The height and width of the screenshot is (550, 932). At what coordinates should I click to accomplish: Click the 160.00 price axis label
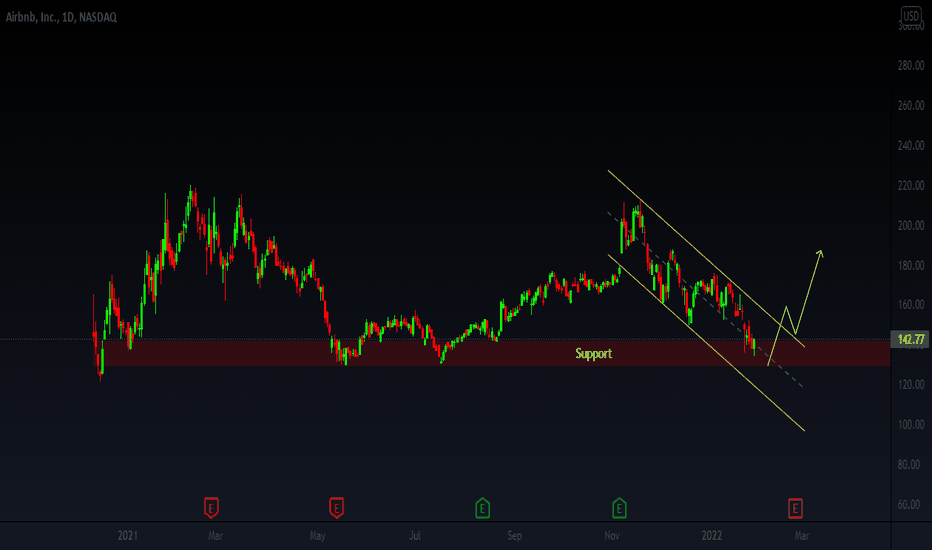click(911, 305)
